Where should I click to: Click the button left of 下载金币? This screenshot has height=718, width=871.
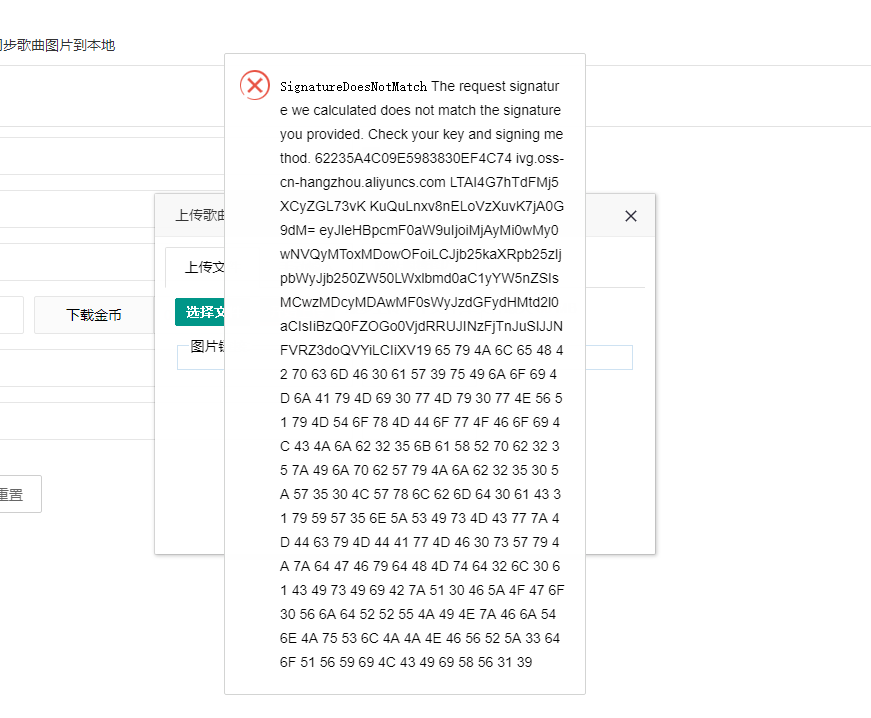tap(11, 315)
